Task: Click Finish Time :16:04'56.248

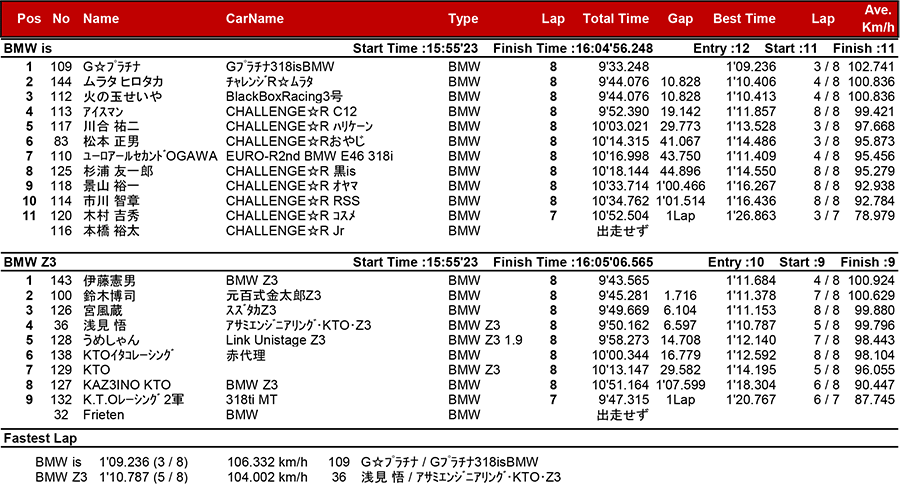Action: point(573,48)
